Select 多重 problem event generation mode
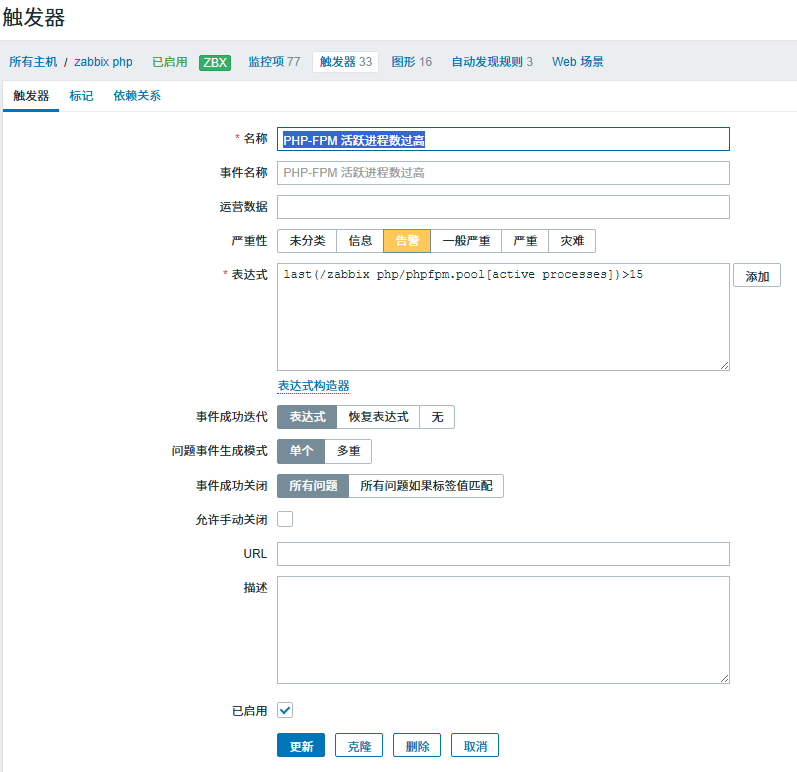 click(348, 451)
